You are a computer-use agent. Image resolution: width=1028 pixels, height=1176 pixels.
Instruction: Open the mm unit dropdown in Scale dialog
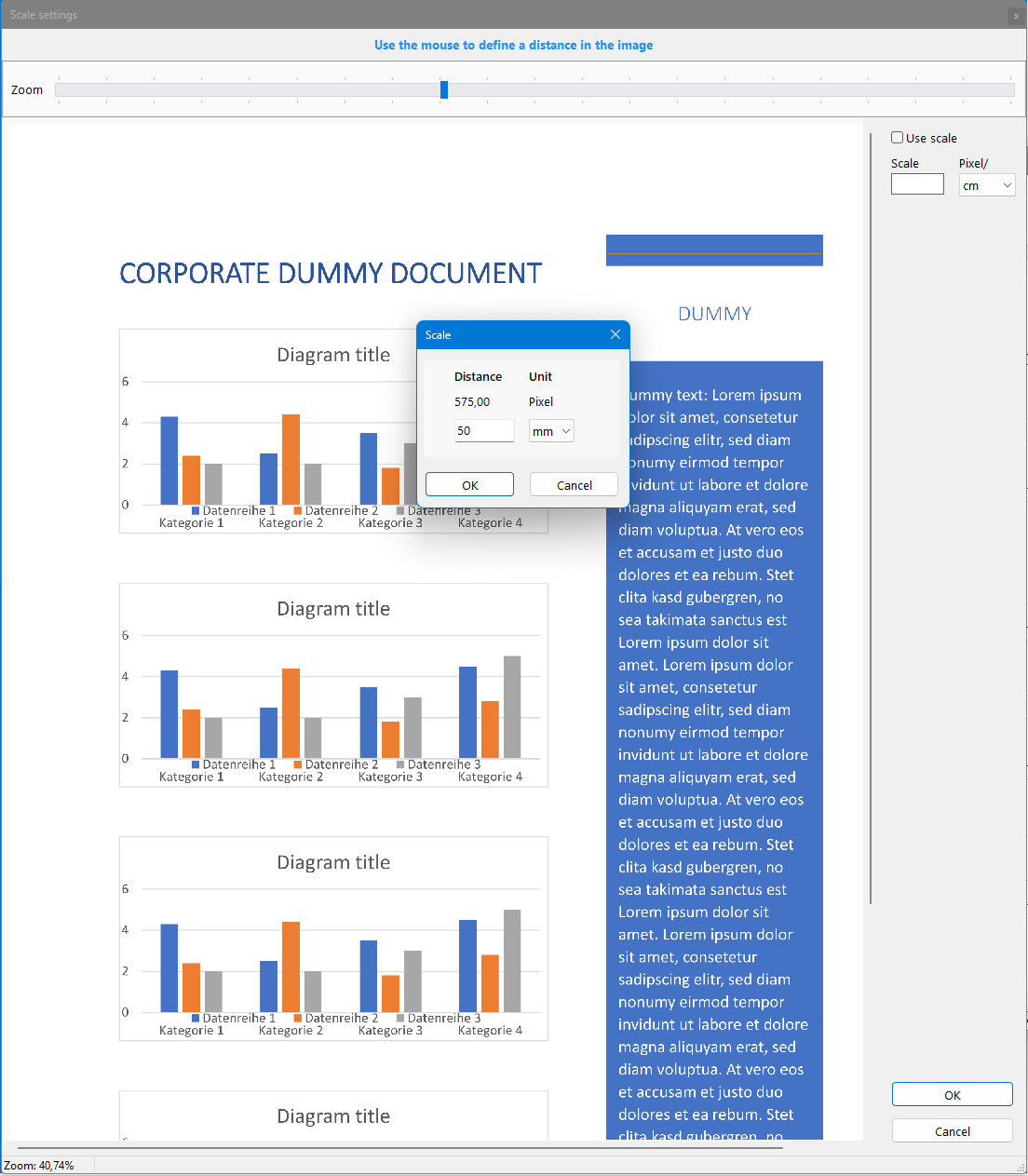(551, 431)
